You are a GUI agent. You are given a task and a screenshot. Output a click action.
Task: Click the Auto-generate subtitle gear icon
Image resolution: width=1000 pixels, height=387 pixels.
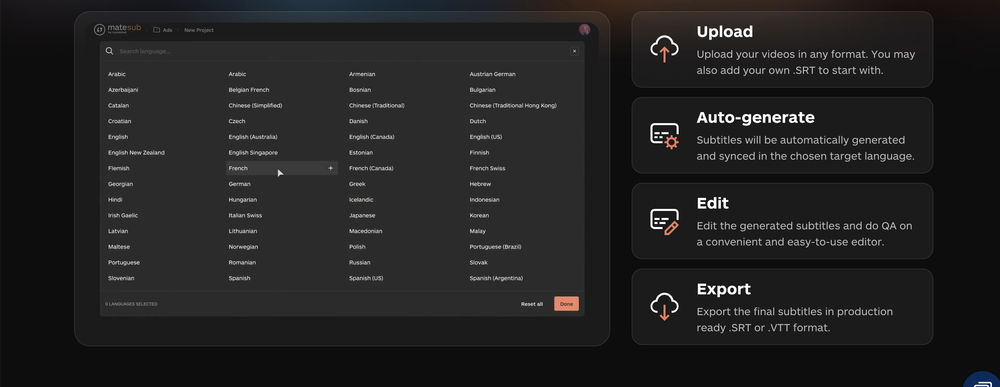click(664, 135)
